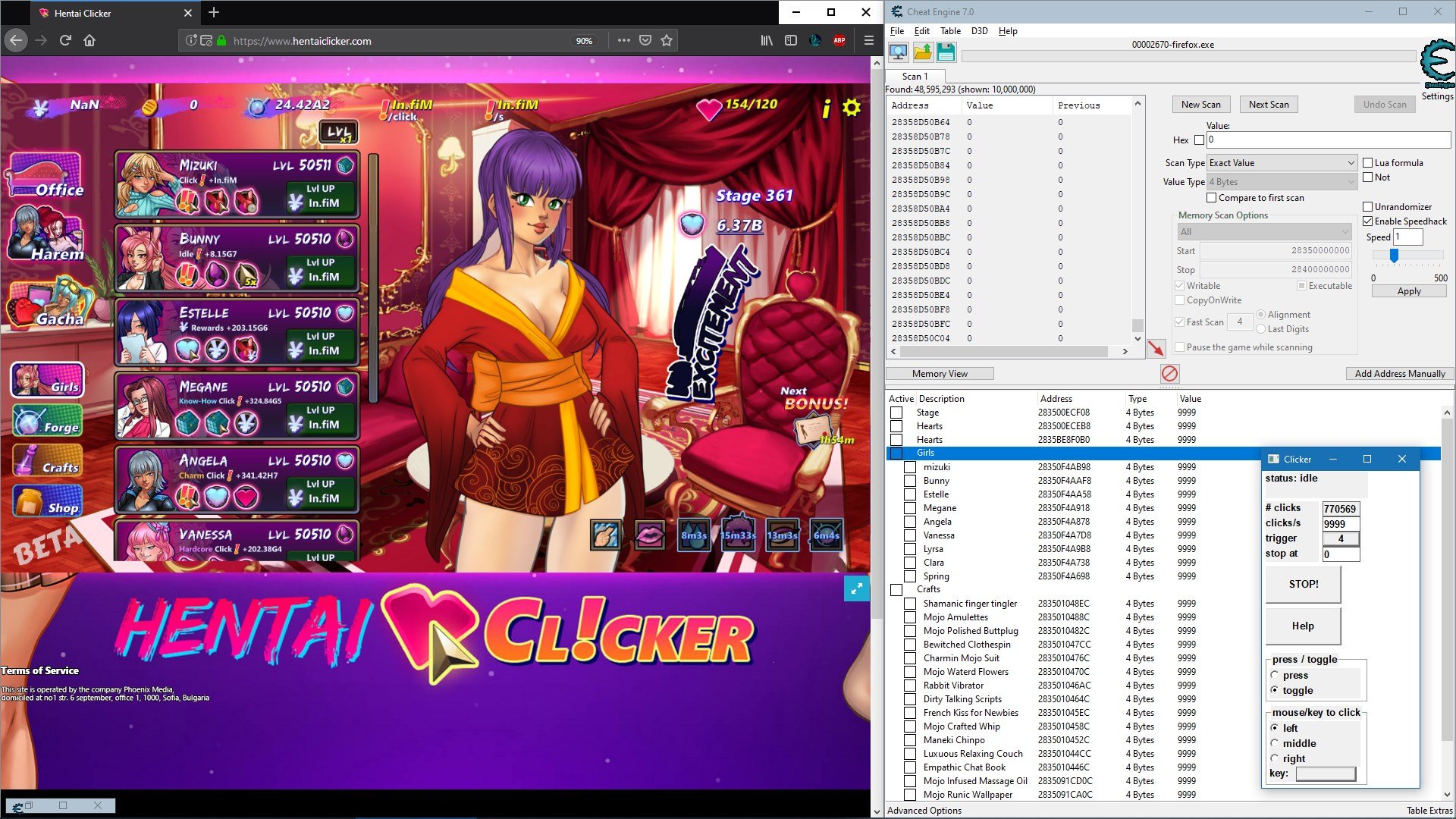Open memory region All dropdown
This screenshot has width=1456, height=819.
pos(1265,231)
